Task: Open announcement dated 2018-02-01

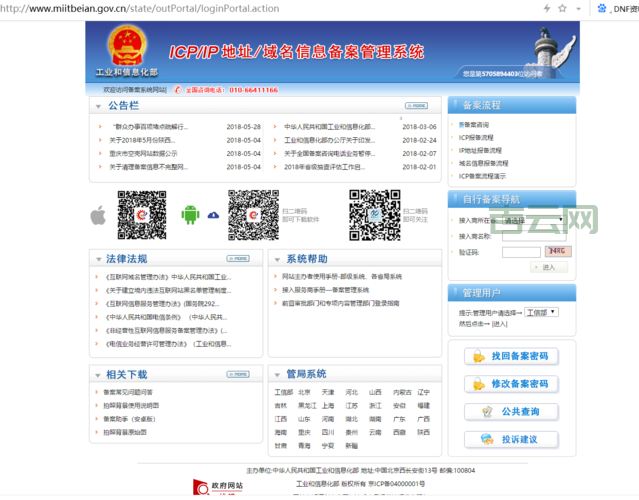Action: [x=324, y=167]
